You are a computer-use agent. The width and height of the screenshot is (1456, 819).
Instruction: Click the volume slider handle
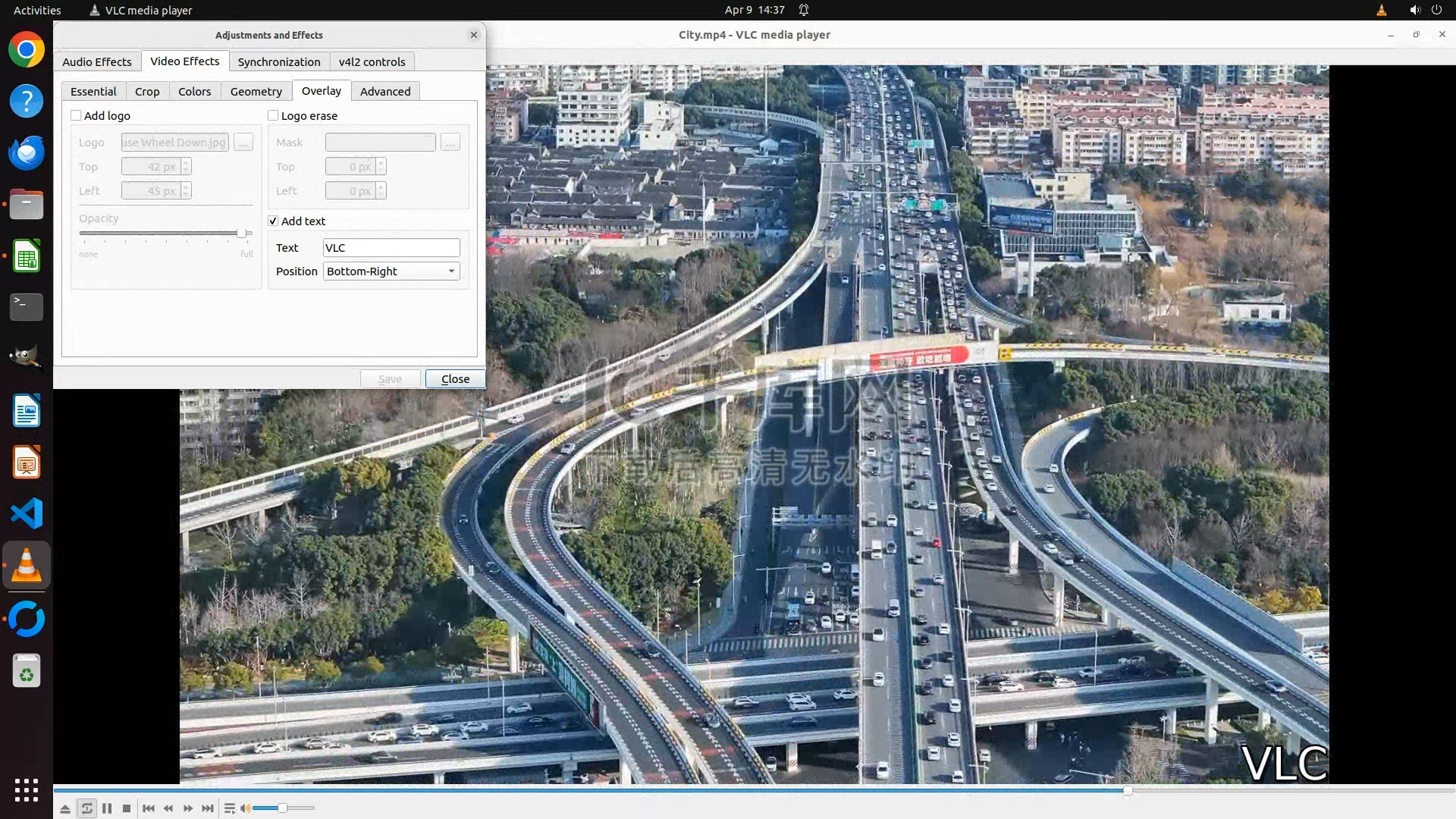pyautogui.click(x=282, y=808)
